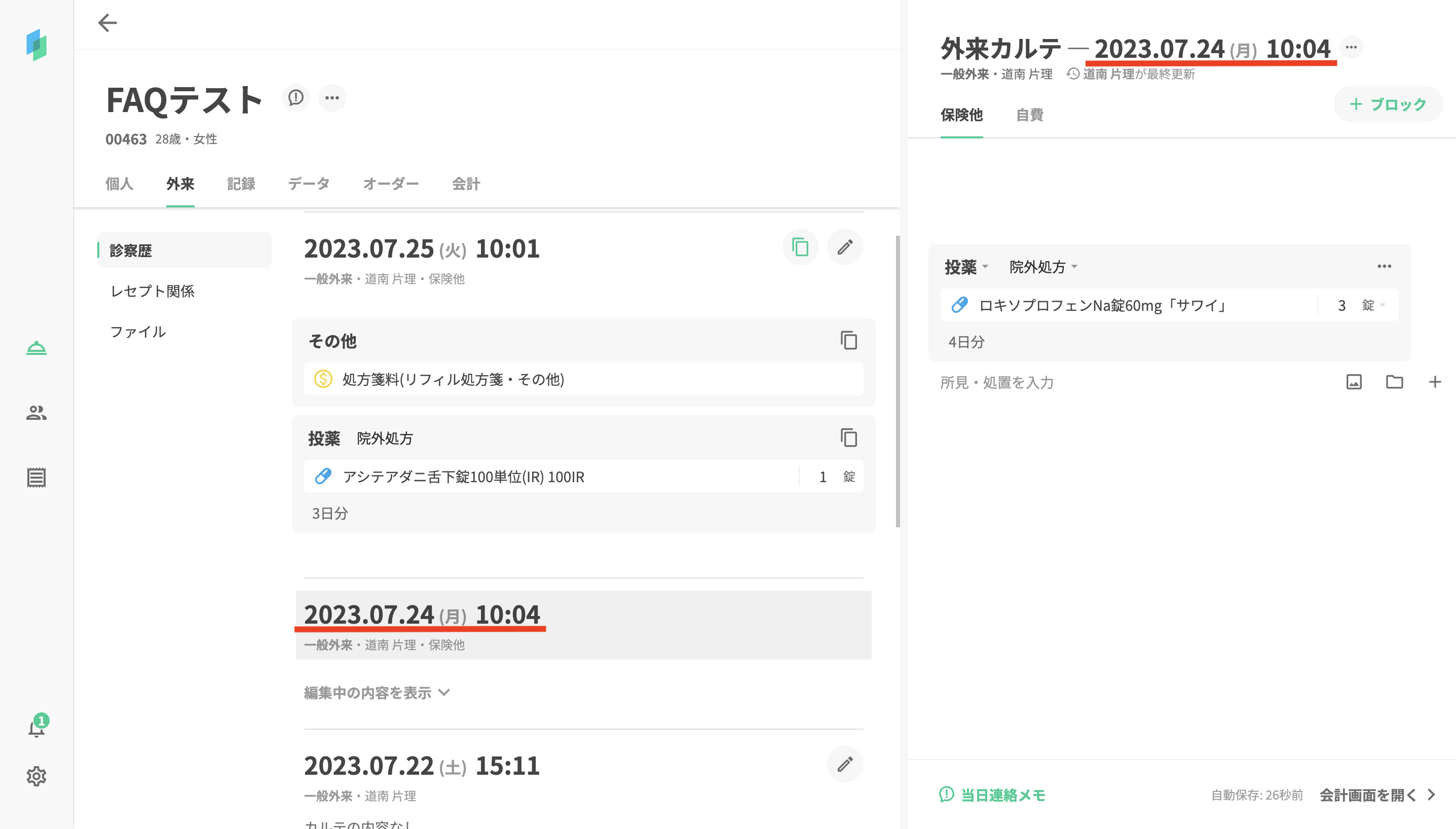Switch to the 自費 tab
This screenshot has width=1456, height=829.
[x=1029, y=115]
